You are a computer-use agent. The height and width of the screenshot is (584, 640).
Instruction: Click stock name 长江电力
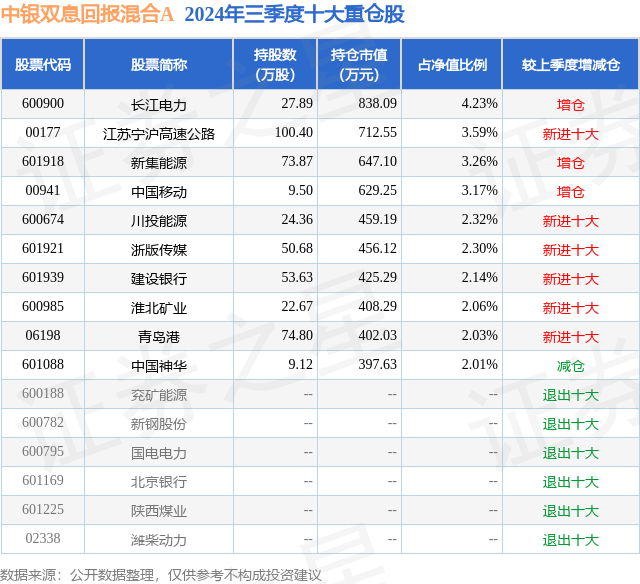click(x=159, y=105)
